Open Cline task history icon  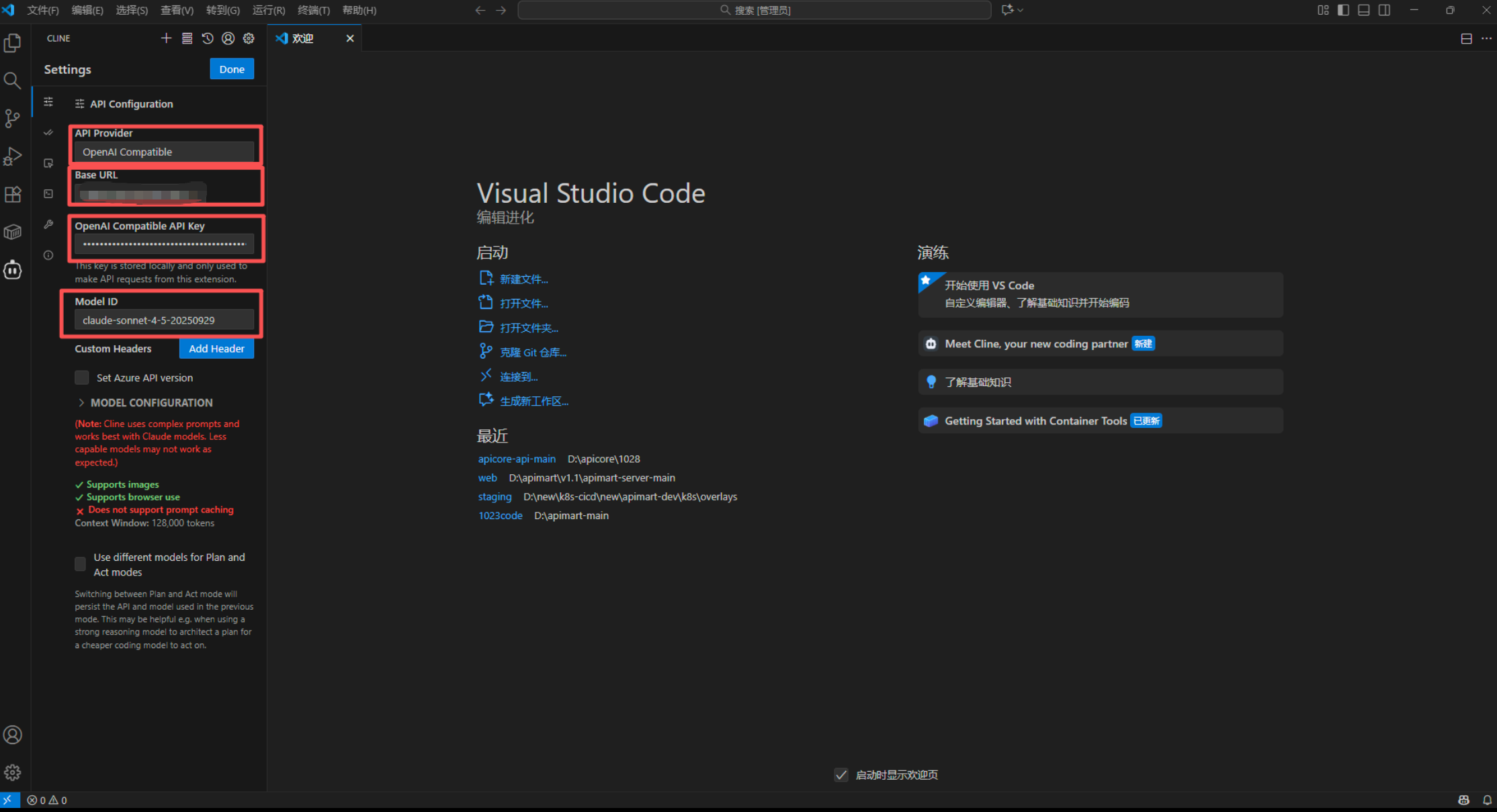[208, 38]
